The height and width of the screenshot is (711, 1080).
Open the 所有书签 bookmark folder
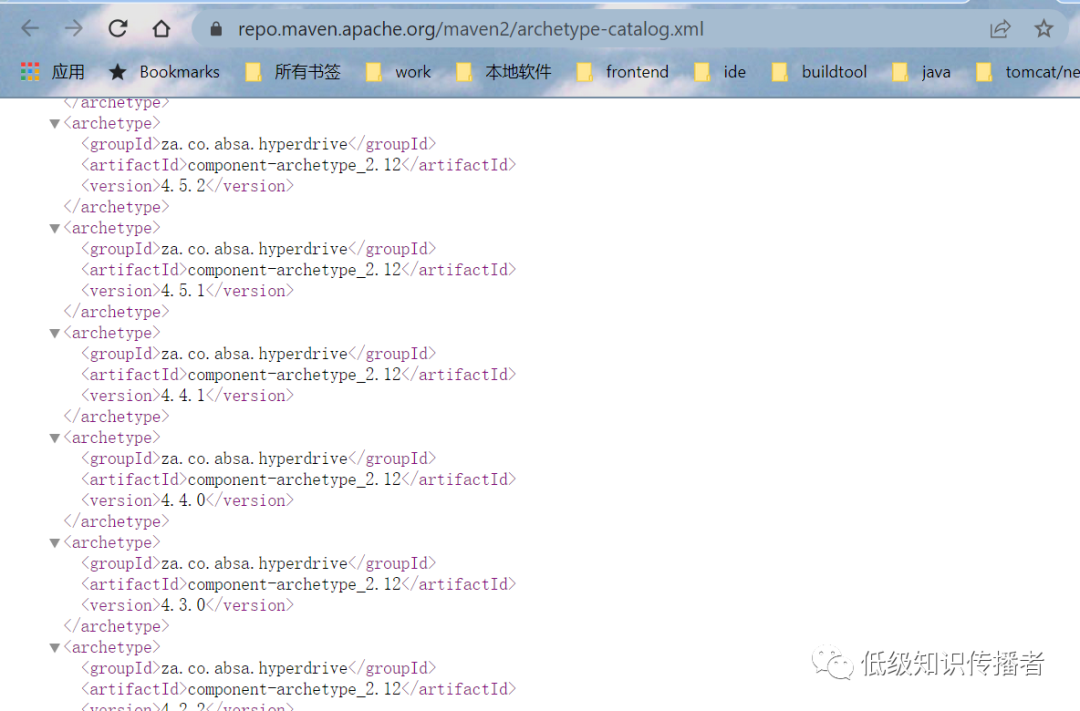coord(293,72)
